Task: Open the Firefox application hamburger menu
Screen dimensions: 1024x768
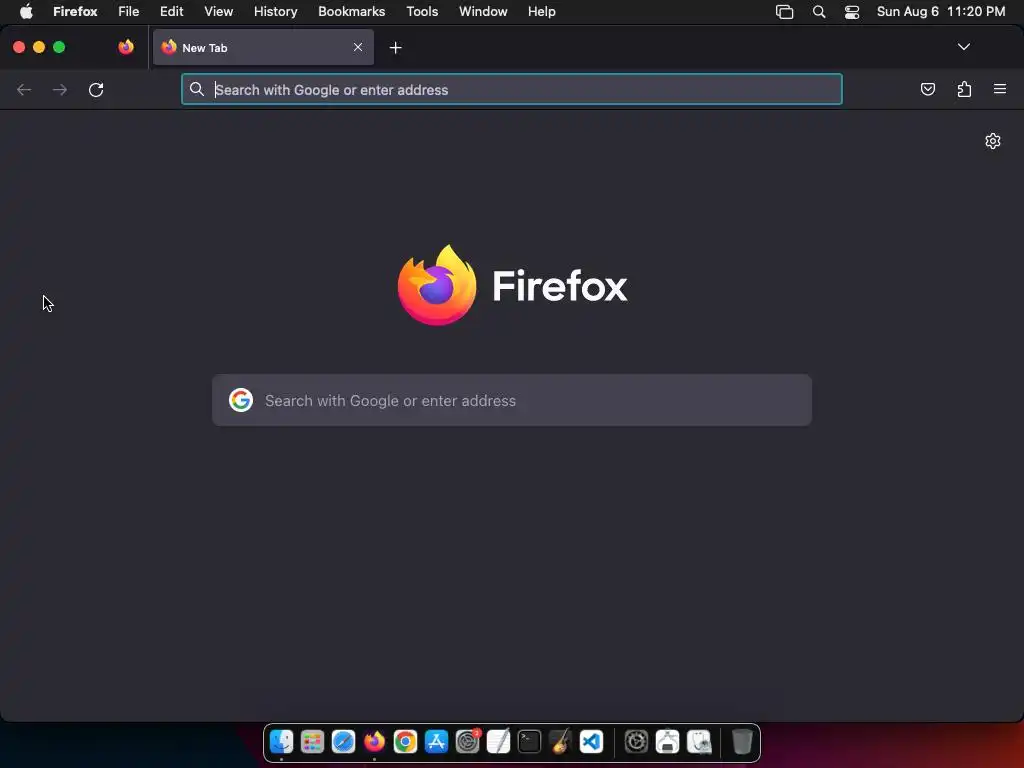Action: tap(999, 89)
